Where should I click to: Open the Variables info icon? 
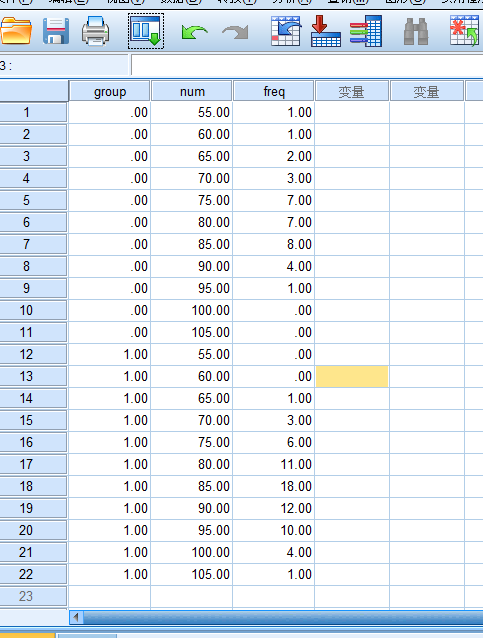tap(366, 31)
